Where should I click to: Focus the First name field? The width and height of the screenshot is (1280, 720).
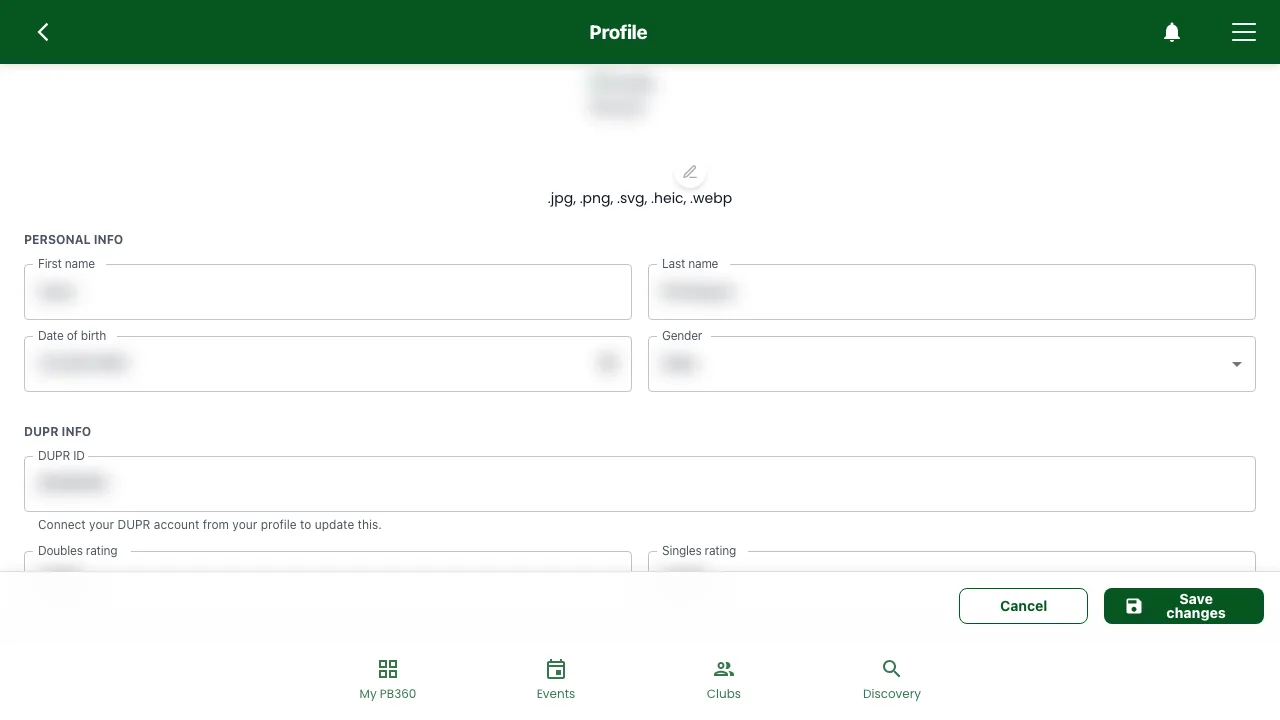[x=328, y=292]
